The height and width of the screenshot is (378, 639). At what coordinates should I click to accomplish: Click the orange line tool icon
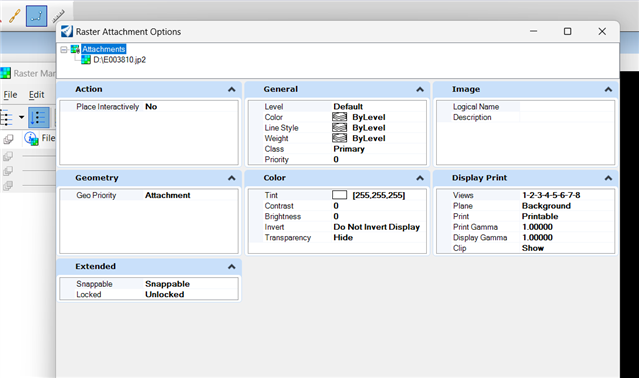[15, 16]
